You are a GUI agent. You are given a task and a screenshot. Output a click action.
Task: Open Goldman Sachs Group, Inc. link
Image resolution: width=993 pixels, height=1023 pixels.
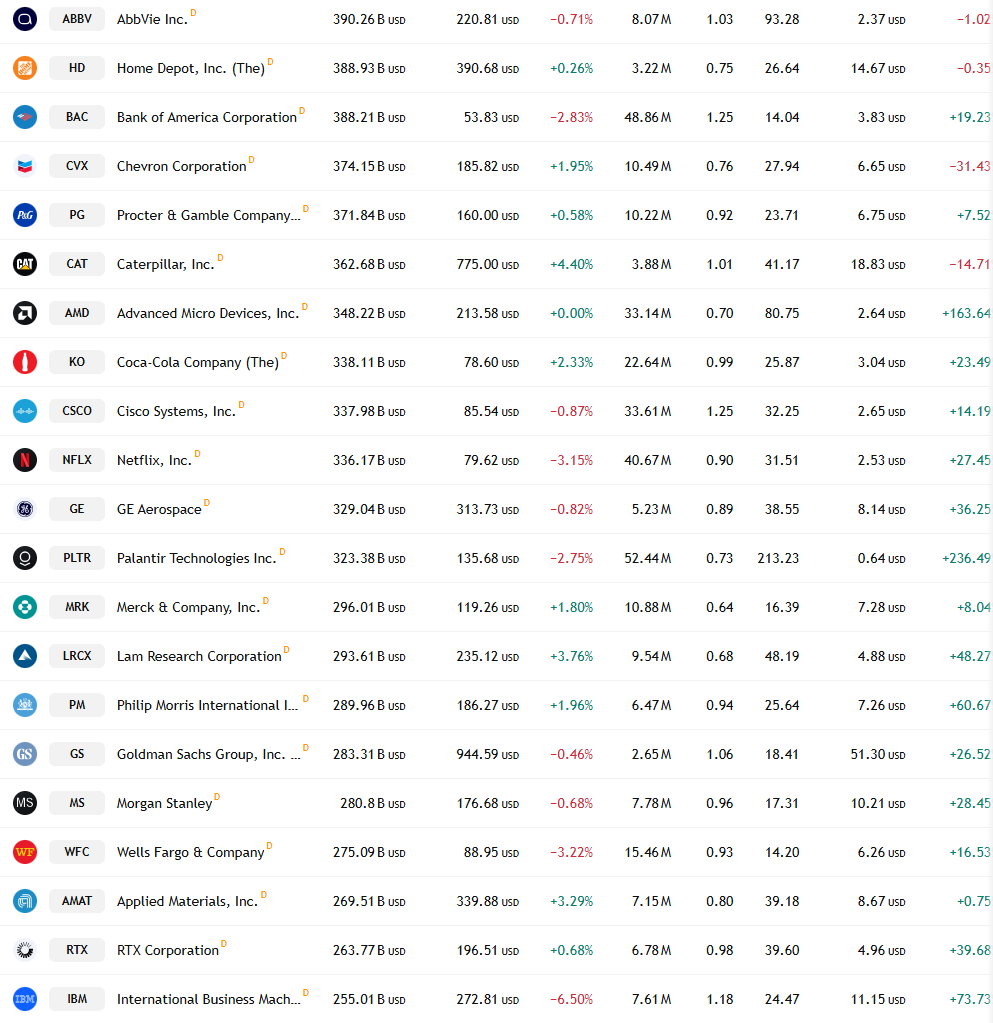click(209, 754)
